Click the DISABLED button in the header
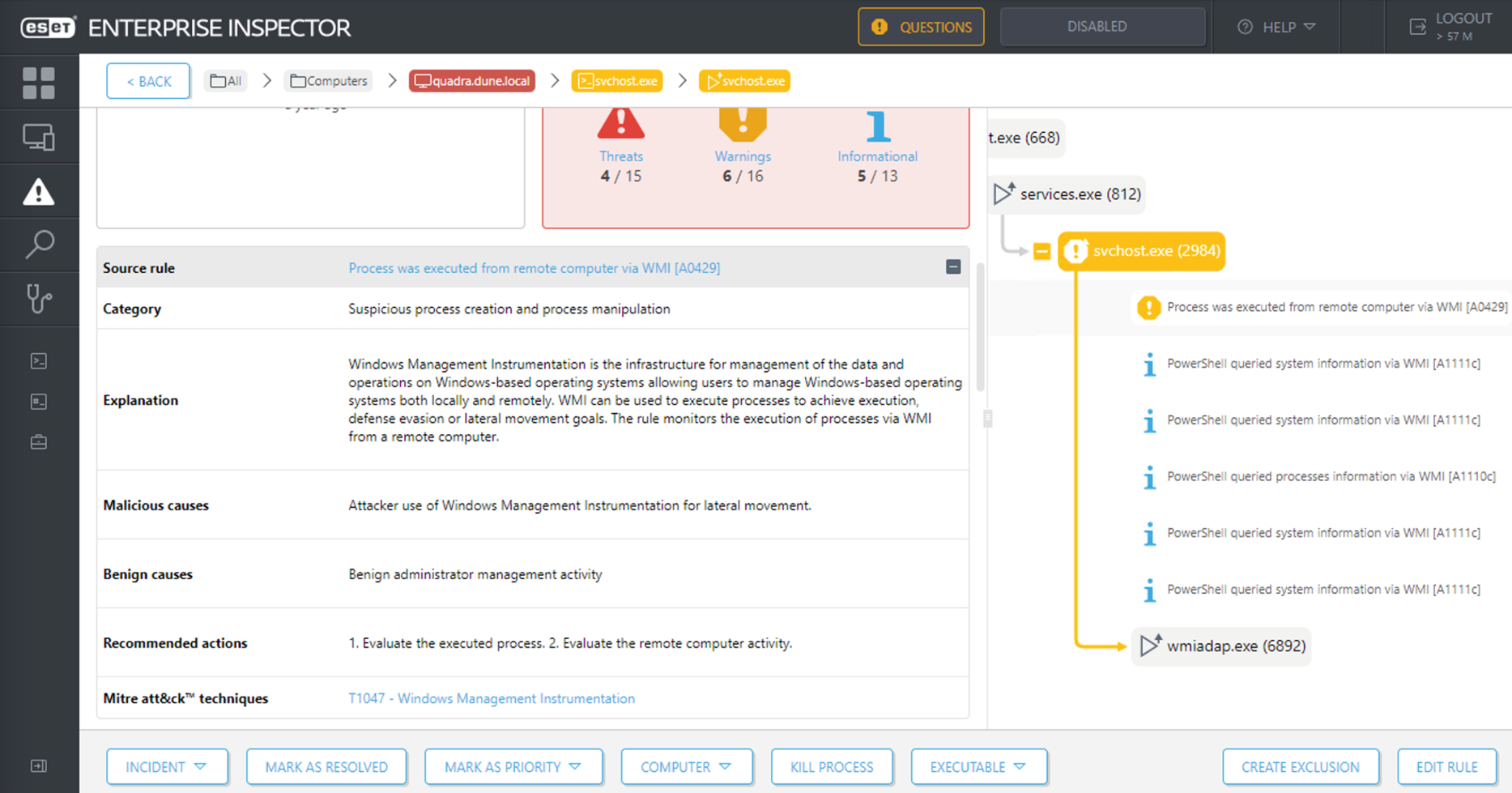The image size is (1512, 793). pos(1103,27)
